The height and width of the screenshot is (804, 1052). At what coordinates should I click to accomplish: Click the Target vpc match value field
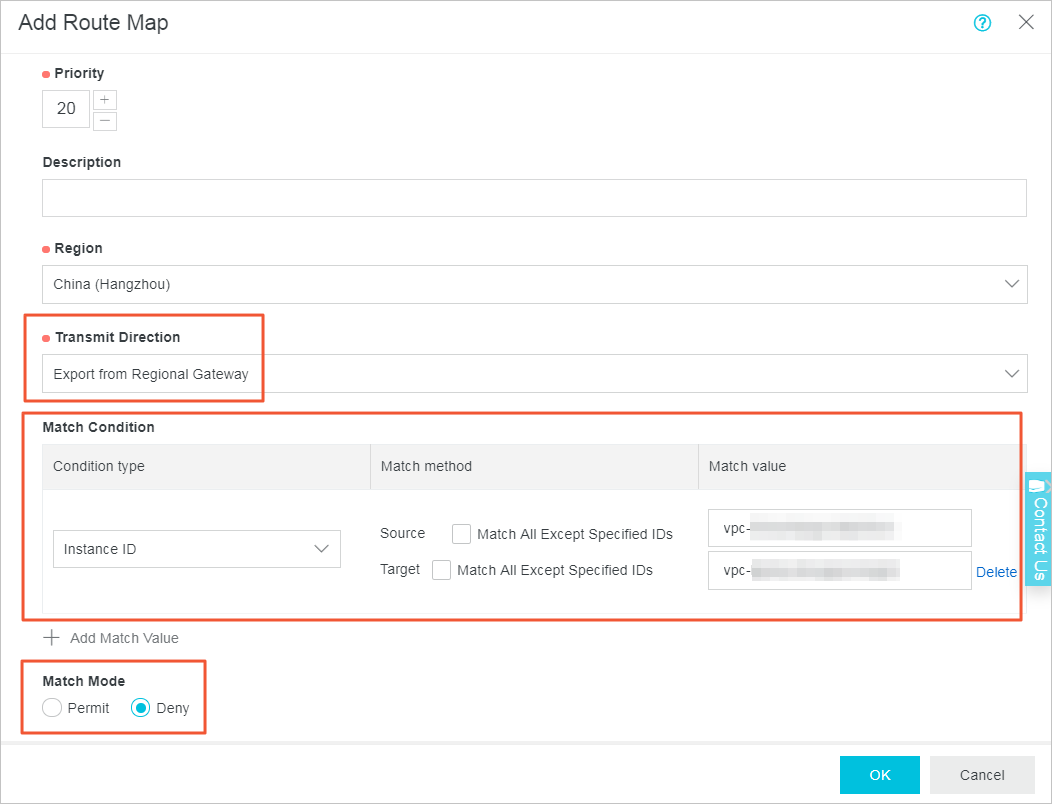pyautogui.click(x=839, y=570)
